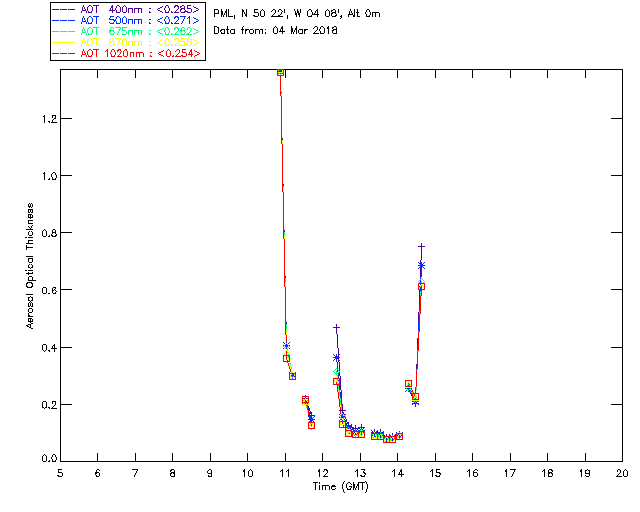The height and width of the screenshot is (512, 640).
Task: Click the x-axis tick label 16
Action: [x=473, y=473]
